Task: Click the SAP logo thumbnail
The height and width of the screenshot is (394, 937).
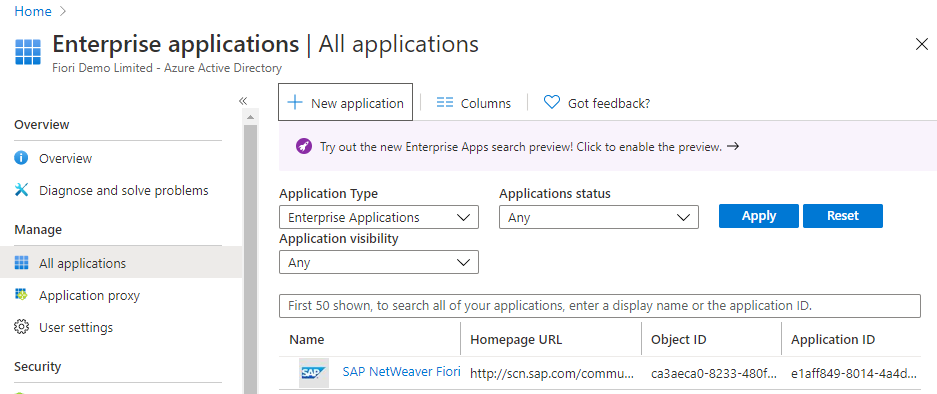Action: point(314,373)
